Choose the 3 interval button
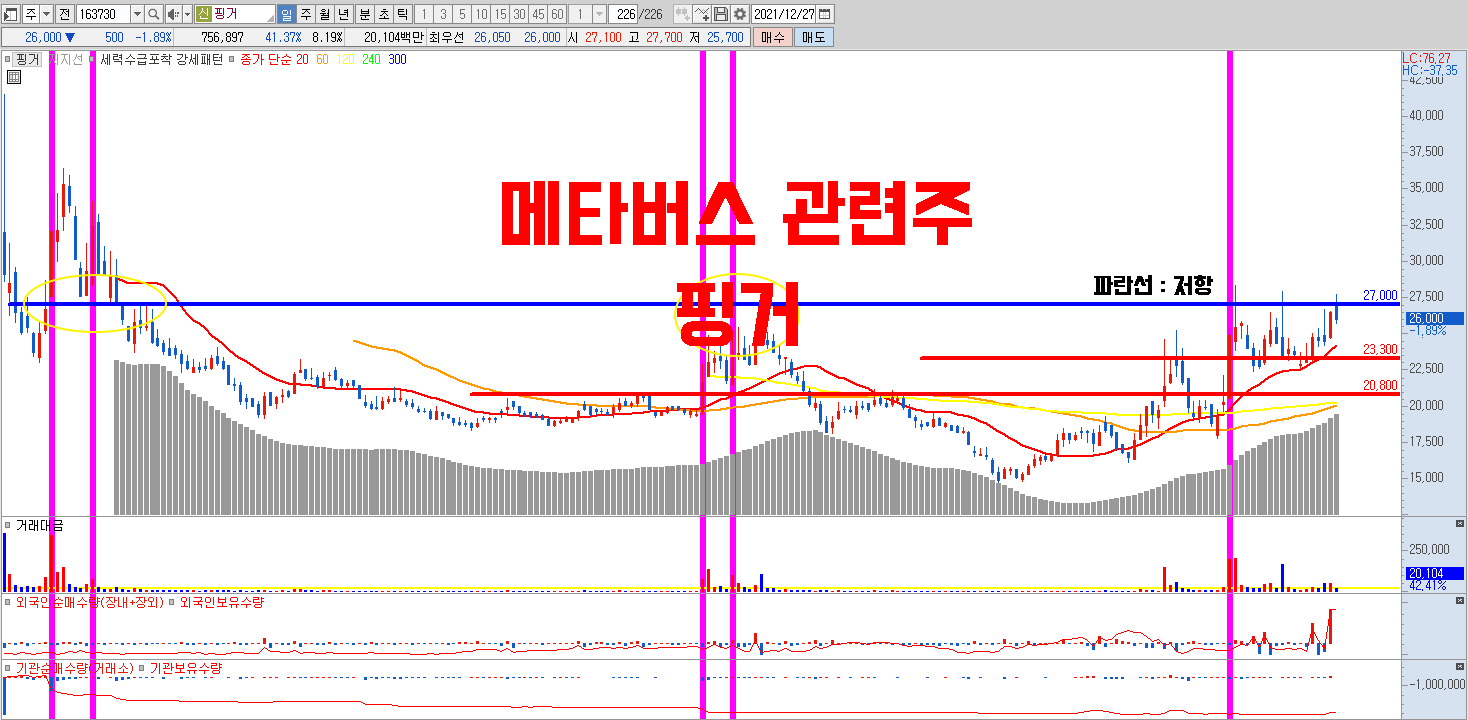The height and width of the screenshot is (720, 1468). coord(443,14)
